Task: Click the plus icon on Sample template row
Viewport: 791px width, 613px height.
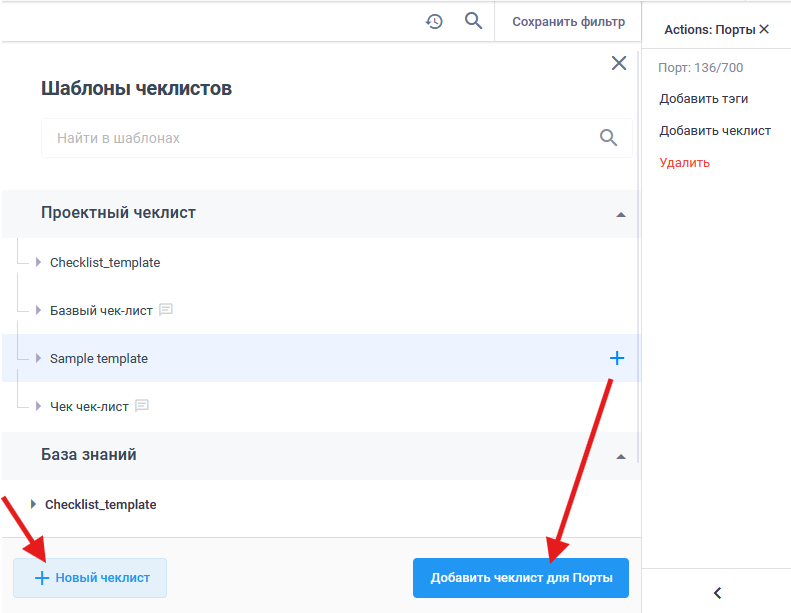Action: pyautogui.click(x=617, y=358)
